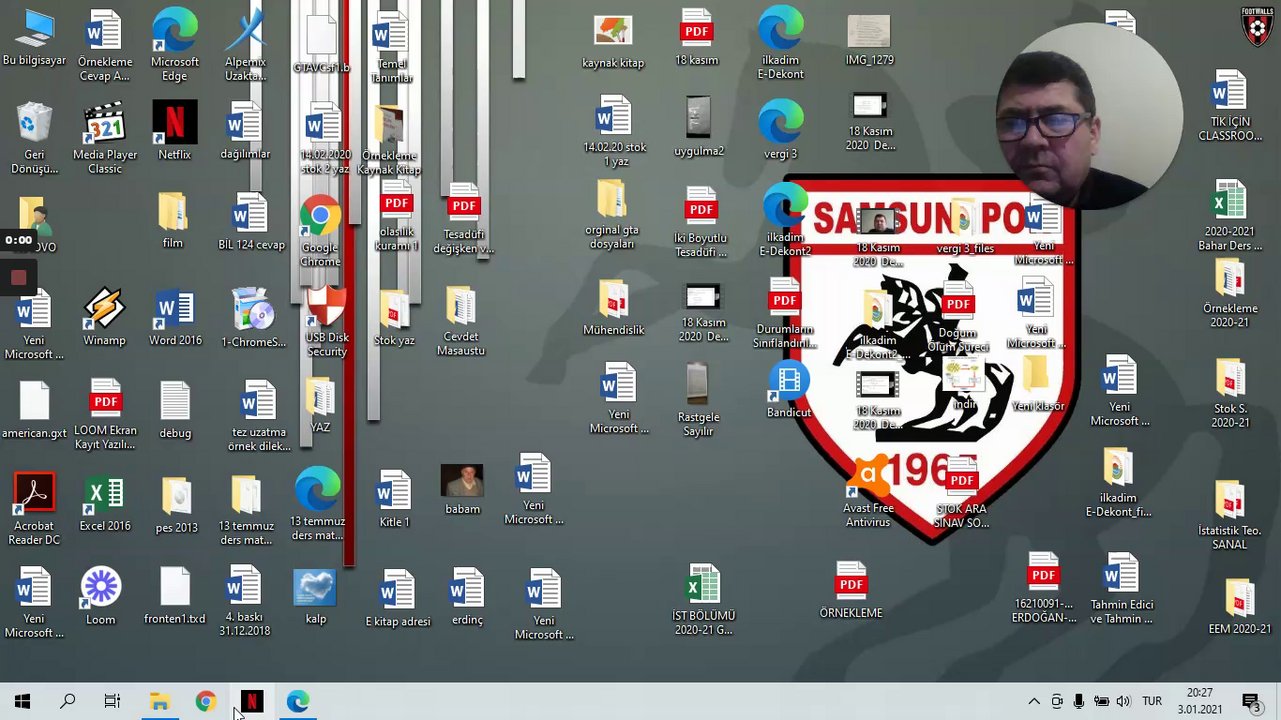Screen dimensions: 1281x720
Task: Open the Windows Start menu
Action: pyautogui.click(x=22, y=702)
